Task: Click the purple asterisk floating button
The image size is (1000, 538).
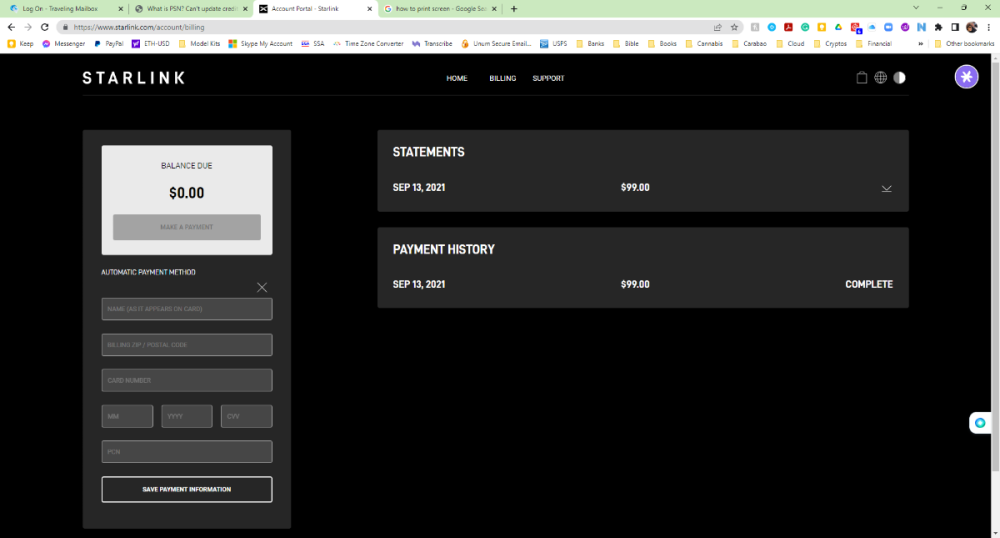Action: tap(966, 77)
